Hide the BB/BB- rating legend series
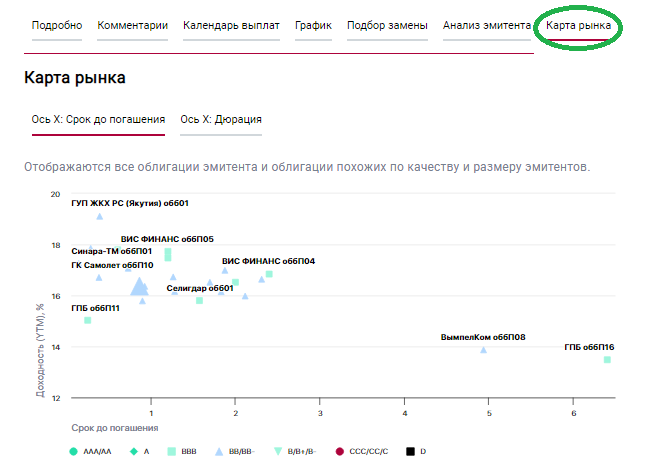The image size is (657, 463). point(236,451)
